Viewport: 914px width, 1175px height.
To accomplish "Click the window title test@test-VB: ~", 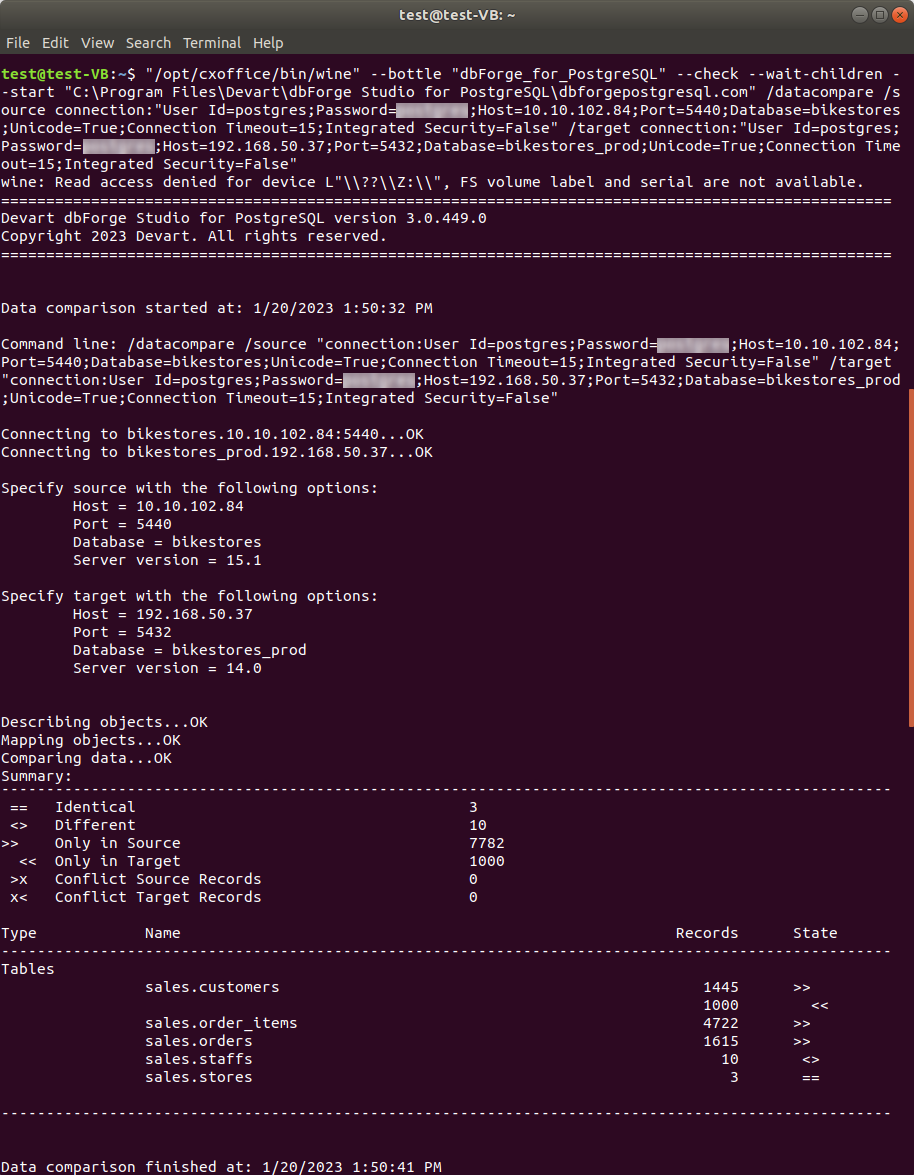I will [457, 15].
